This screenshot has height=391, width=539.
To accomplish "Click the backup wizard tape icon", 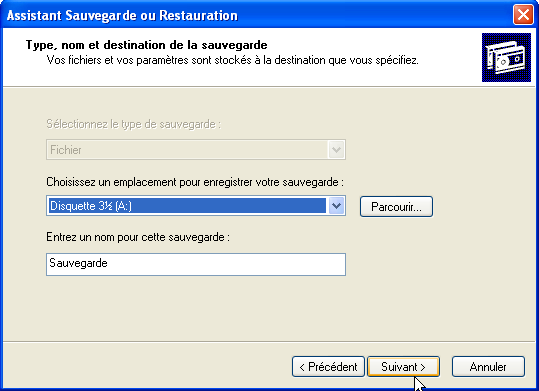I will (x=506, y=57).
